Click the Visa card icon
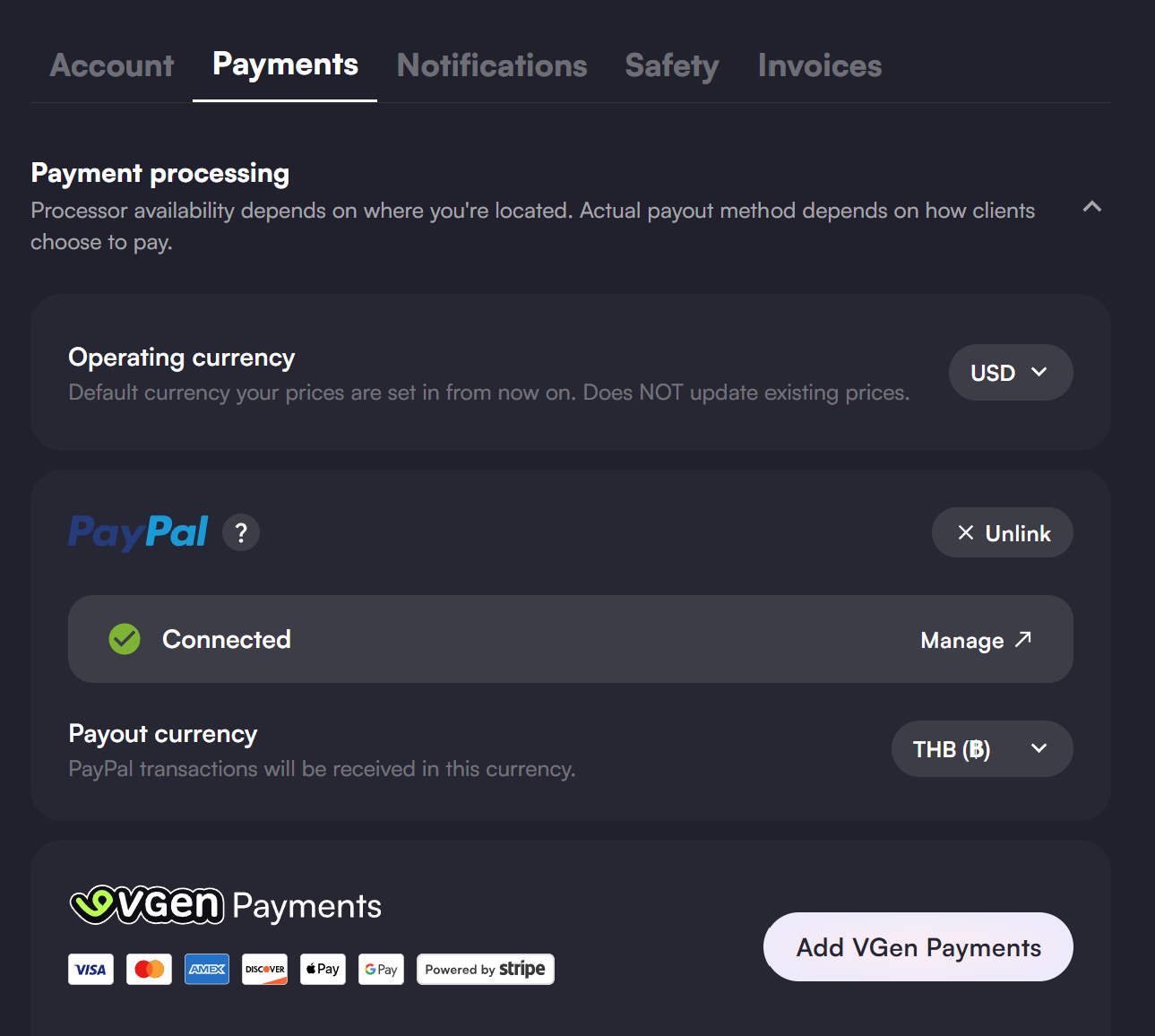 coord(91,970)
